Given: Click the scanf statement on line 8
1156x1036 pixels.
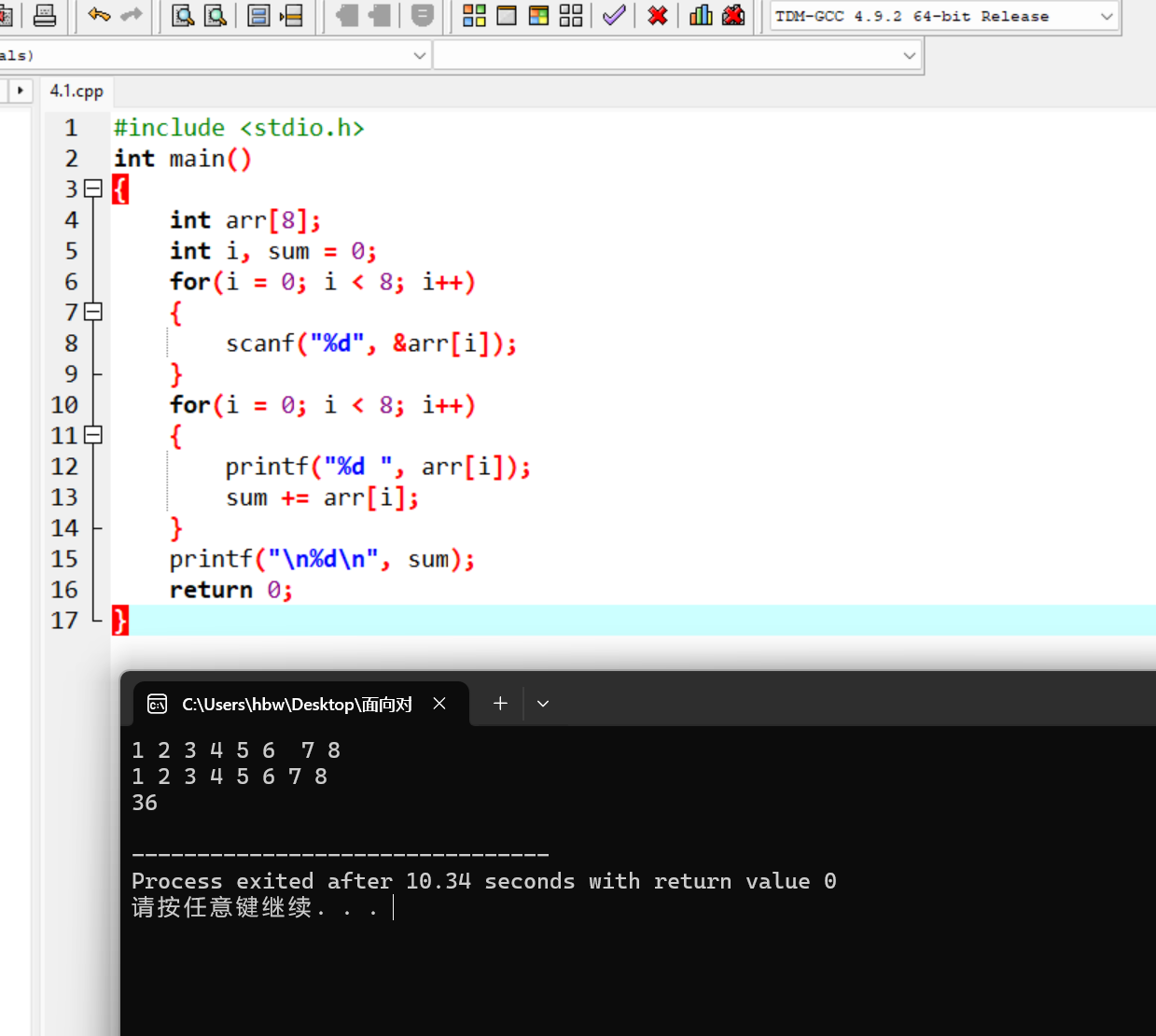Looking at the screenshot, I should tap(371, 343).
